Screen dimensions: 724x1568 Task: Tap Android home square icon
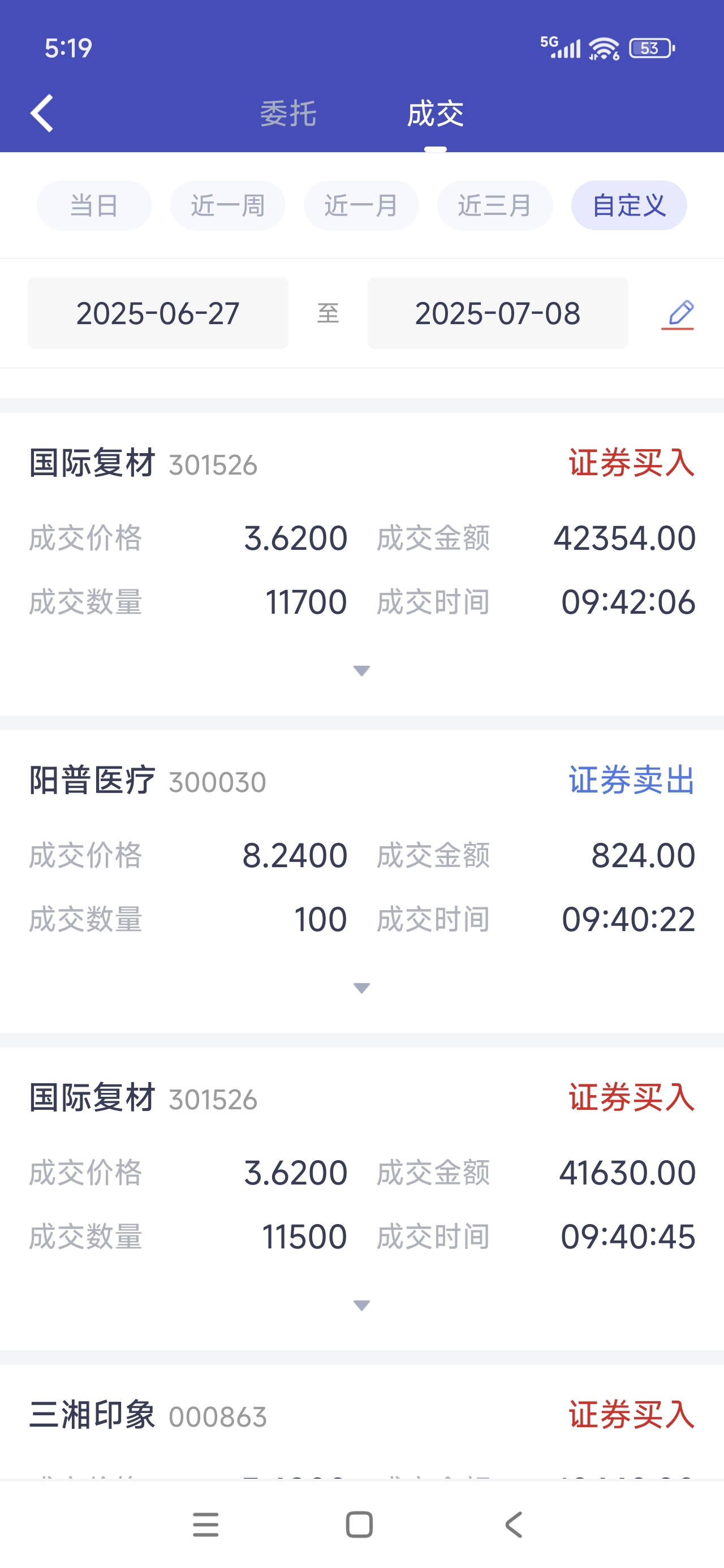(x=359, y=1525)
